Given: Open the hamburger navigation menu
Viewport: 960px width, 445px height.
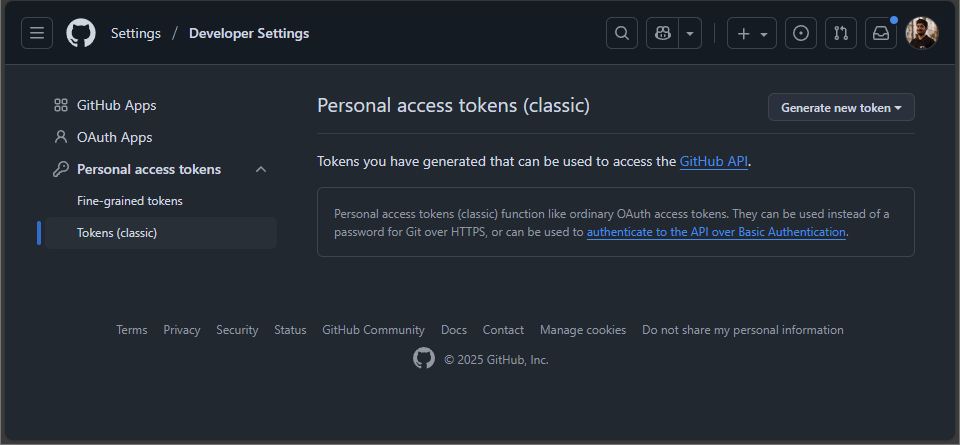Looking at the screenshot, I should 37,33.
